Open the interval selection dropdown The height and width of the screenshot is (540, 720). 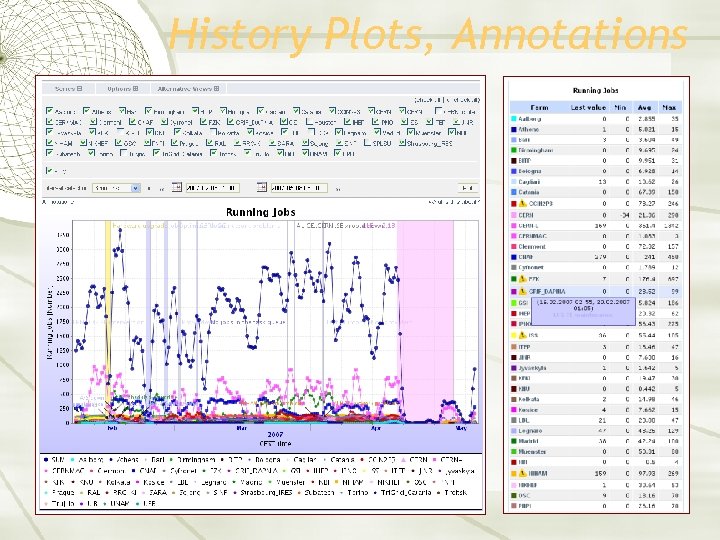(x=116, y=188)
